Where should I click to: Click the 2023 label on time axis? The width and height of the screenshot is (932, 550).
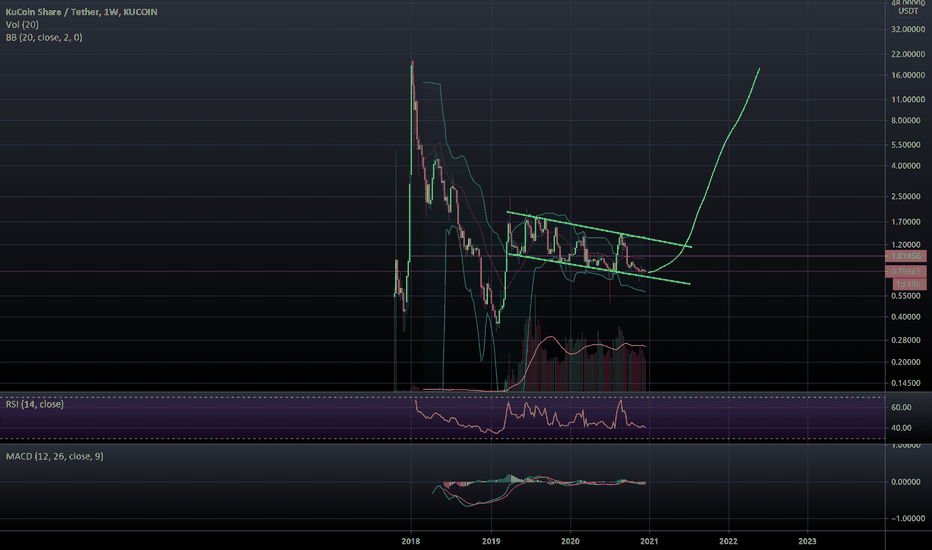click(807, 541)
